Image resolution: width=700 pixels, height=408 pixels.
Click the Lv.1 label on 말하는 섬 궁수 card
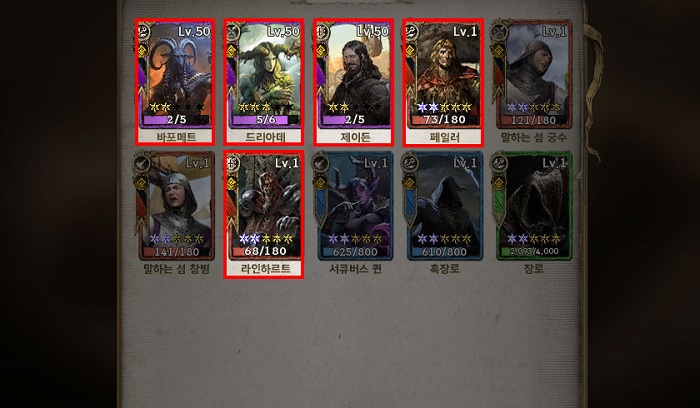coord(554,32)
